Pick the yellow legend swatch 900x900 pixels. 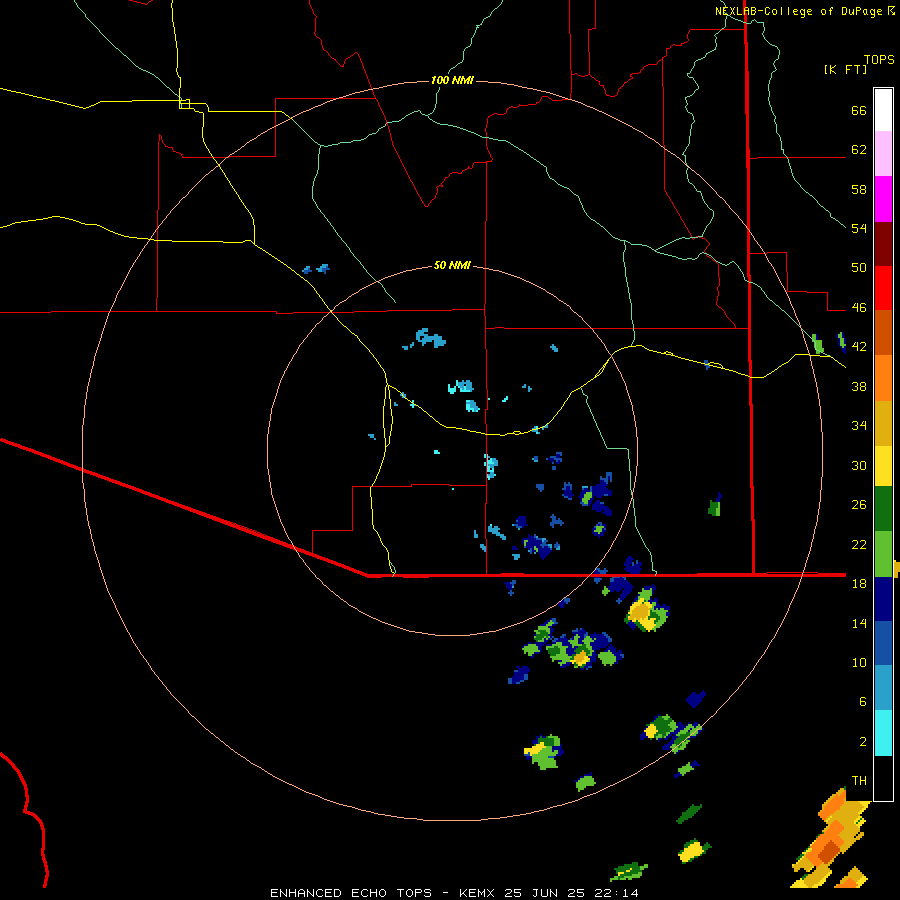pos(883,465)
